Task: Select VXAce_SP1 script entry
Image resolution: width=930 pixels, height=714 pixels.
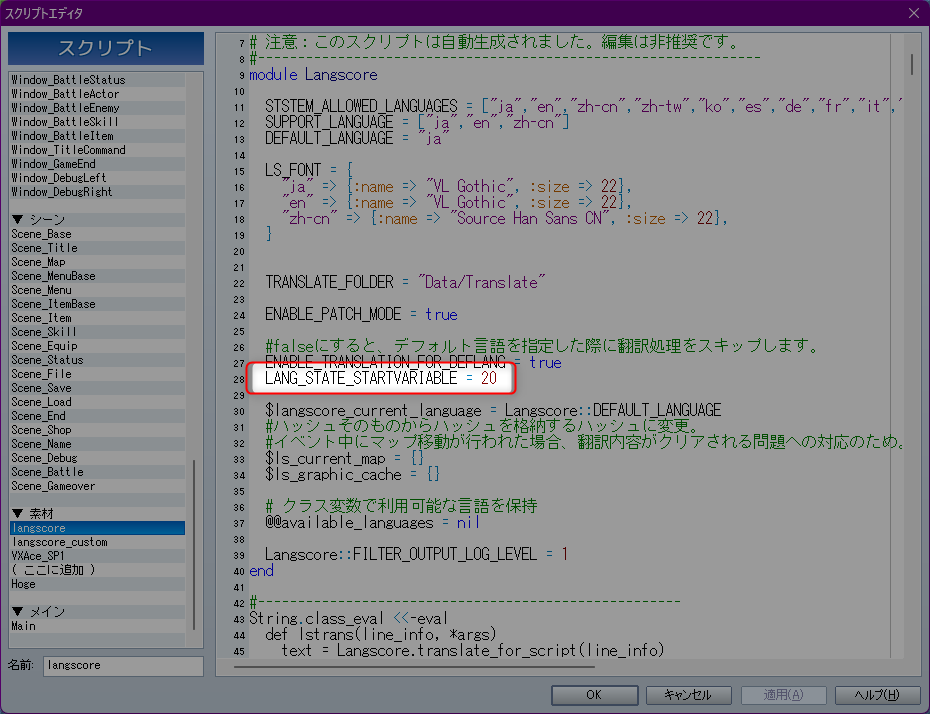Action: click(98, 556)
